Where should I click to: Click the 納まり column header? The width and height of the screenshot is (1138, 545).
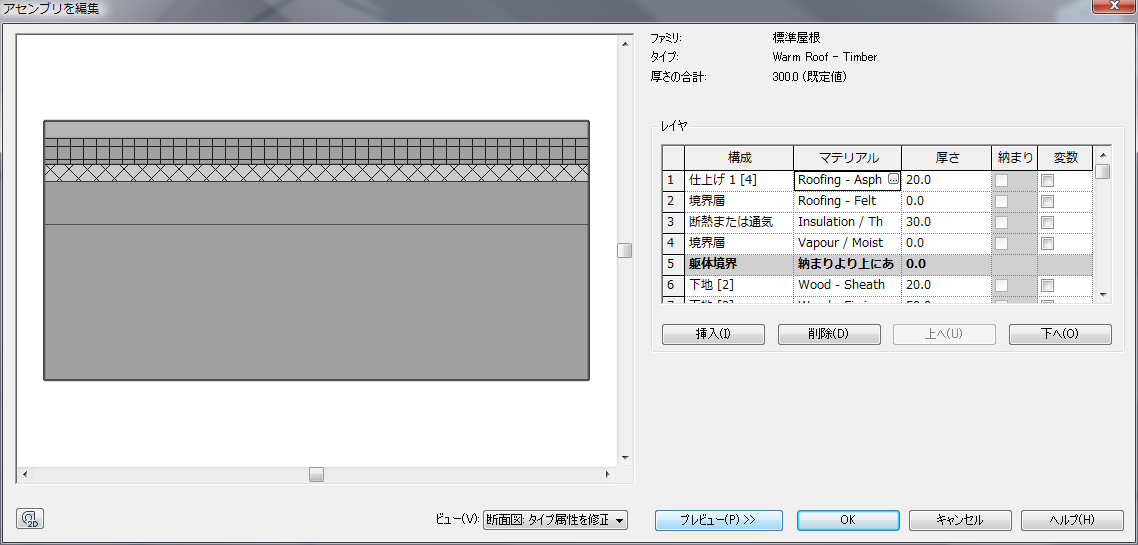click(x=1014, y=157)
